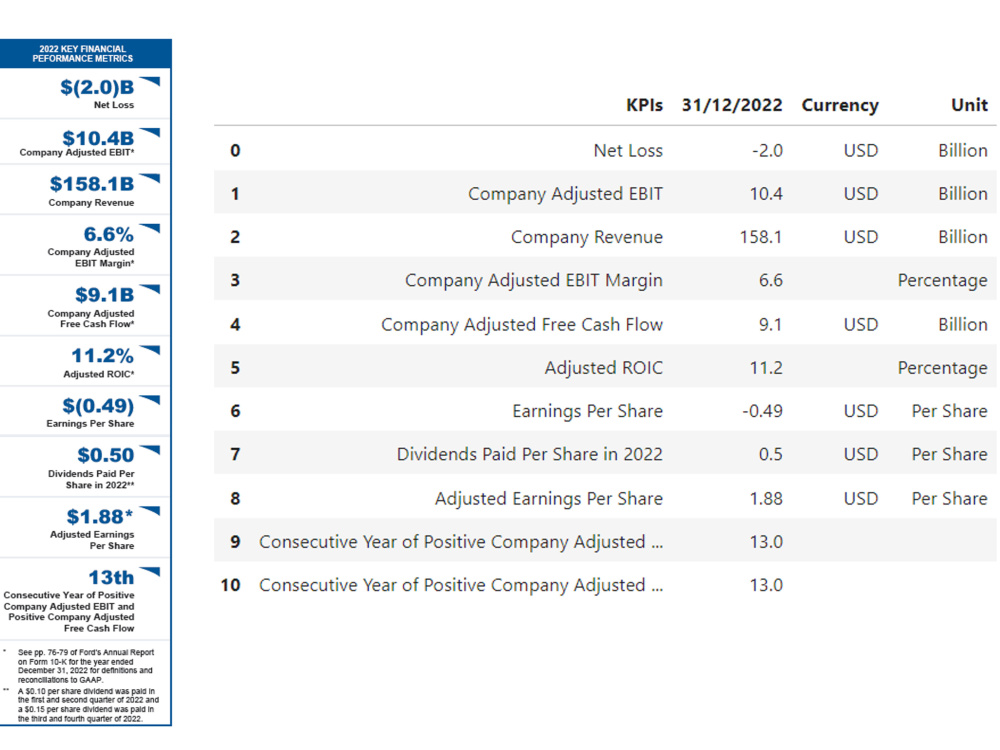Click Percentage unit in Adjusted ROIC row
This screenshot has width=1000, height=750.
coord(943,368)
